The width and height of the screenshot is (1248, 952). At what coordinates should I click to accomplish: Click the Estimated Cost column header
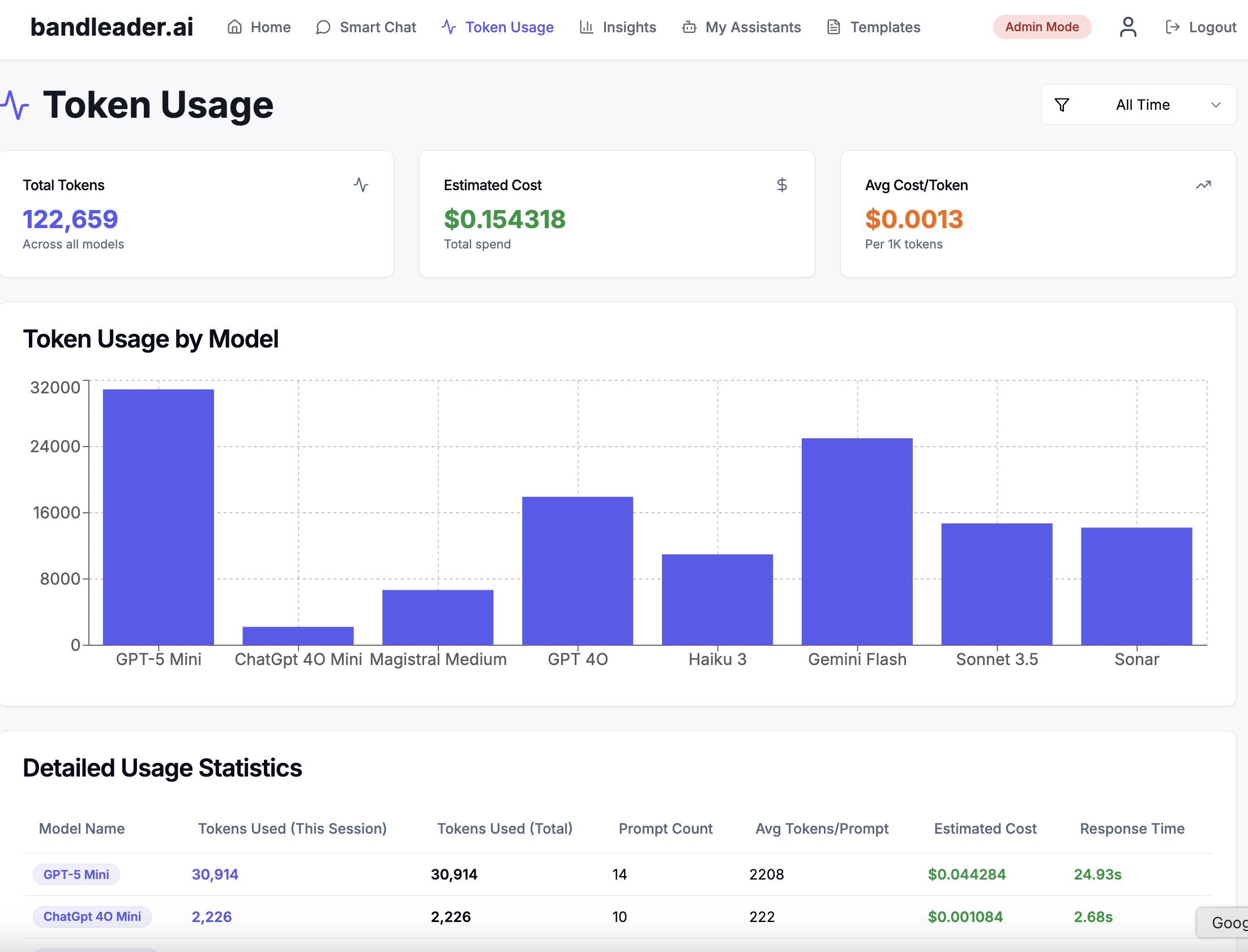click(x=985, y=829)
